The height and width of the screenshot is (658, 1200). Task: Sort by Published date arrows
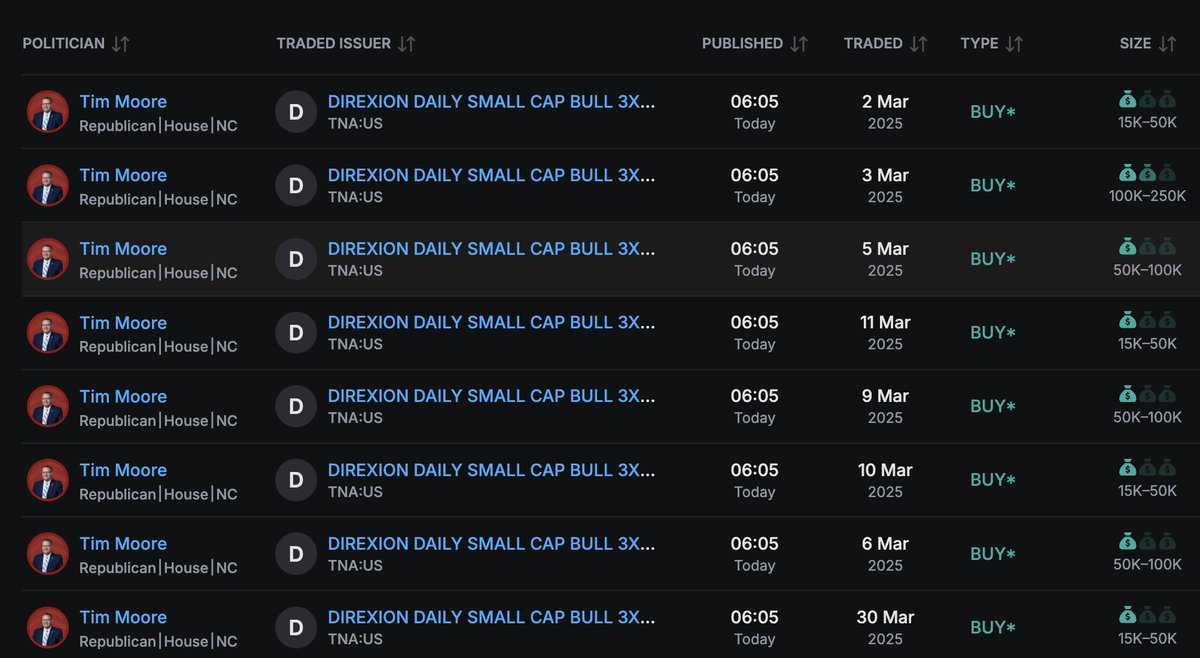click(799, 44)
